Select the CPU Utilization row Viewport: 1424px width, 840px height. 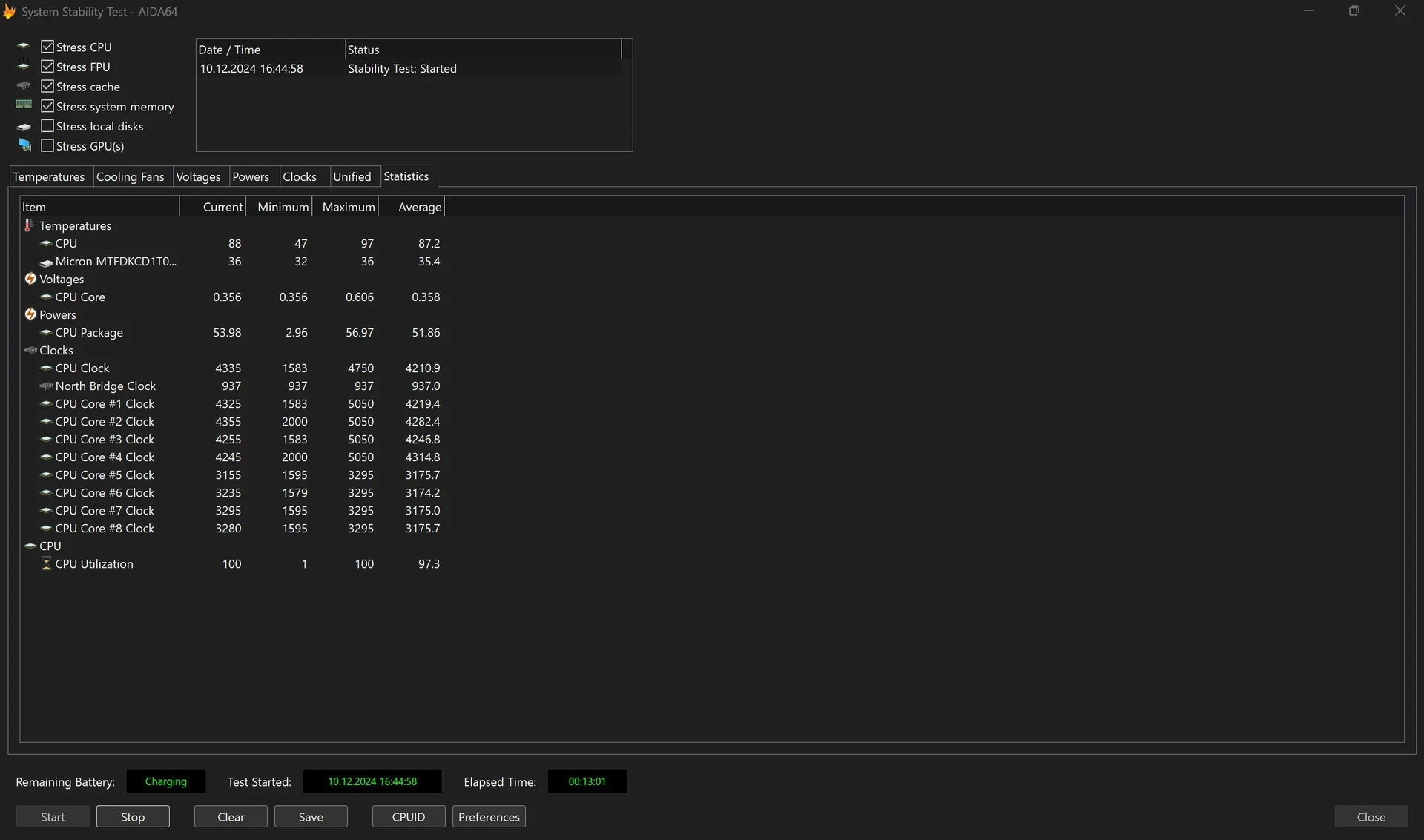[x=232, y=563]
